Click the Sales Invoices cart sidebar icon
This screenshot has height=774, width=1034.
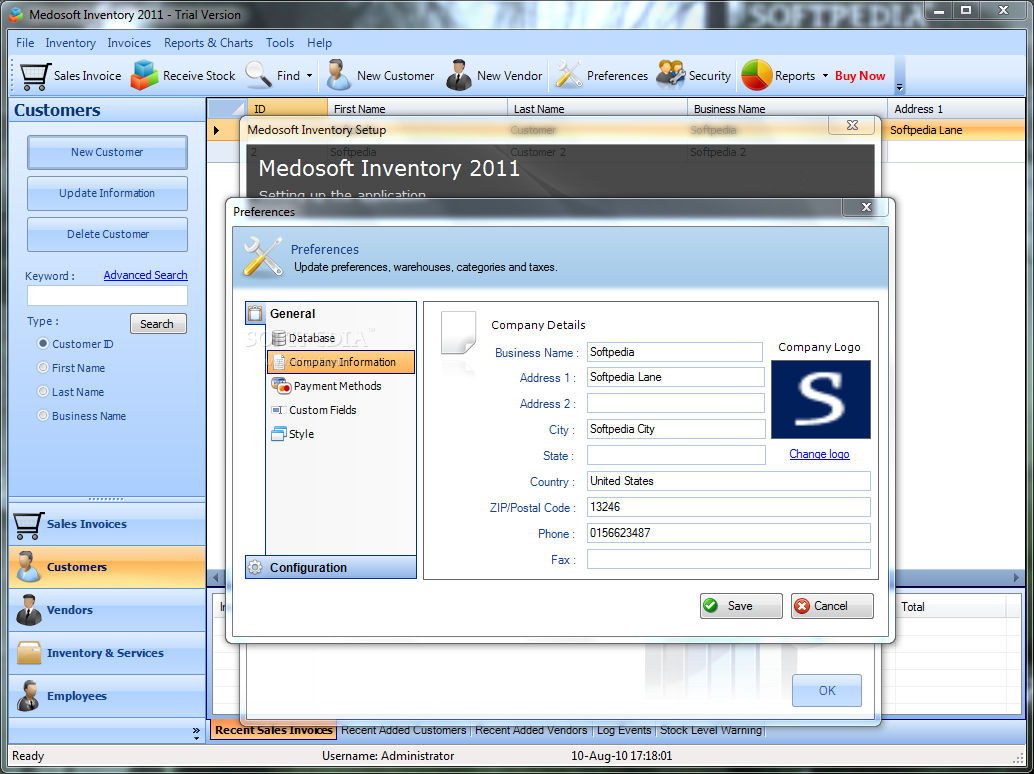(x=28, y=525)
